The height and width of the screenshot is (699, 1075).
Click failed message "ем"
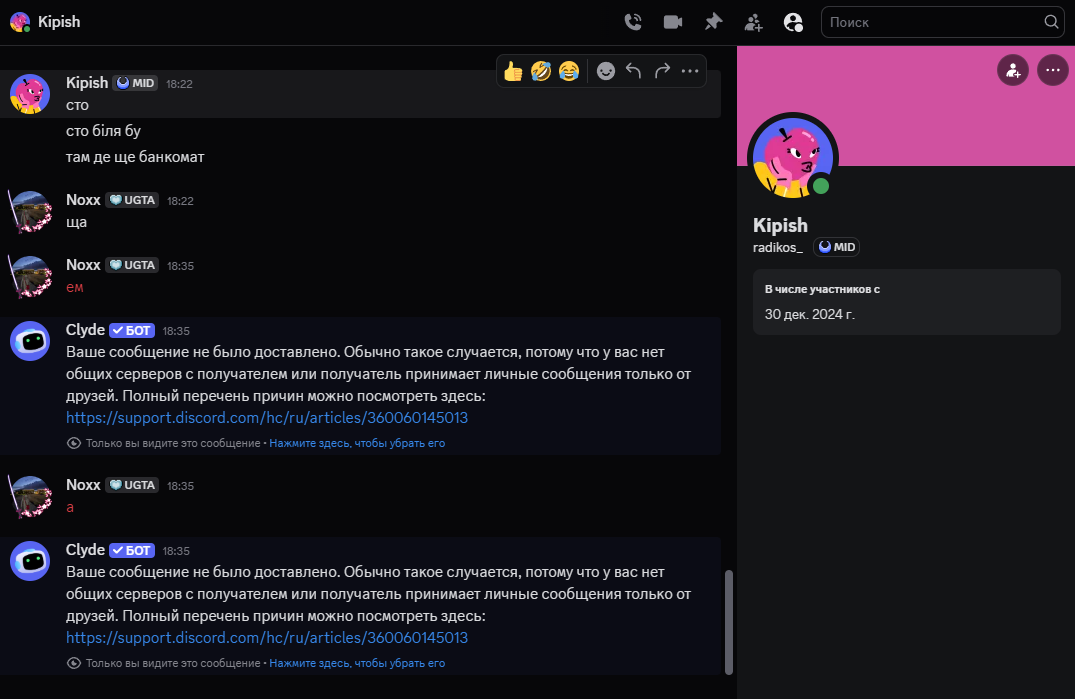pos(75,287)
